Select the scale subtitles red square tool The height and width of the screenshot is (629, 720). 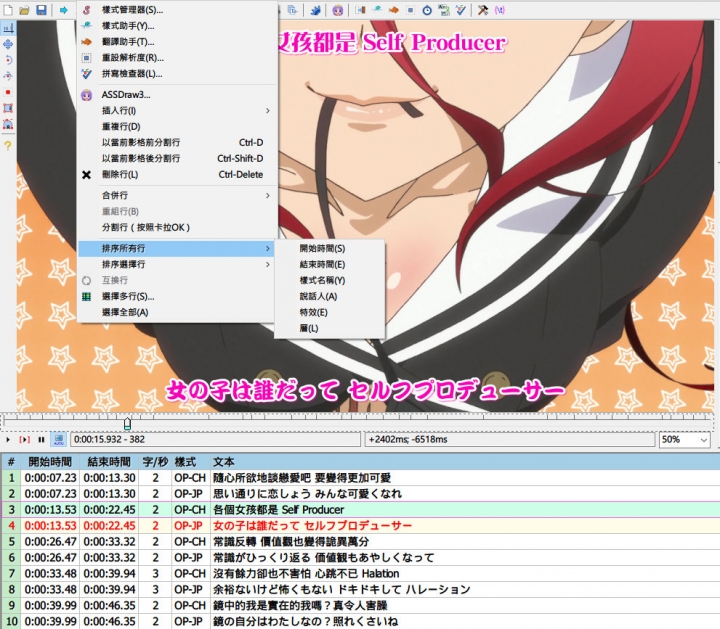(x=8, y=92)
